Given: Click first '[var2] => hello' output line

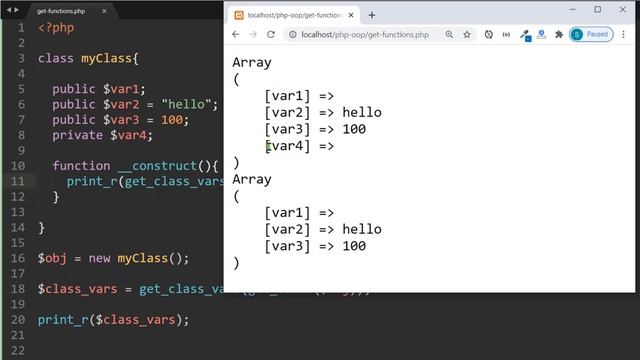Looking at the screenshot, I should click(323, 112).
